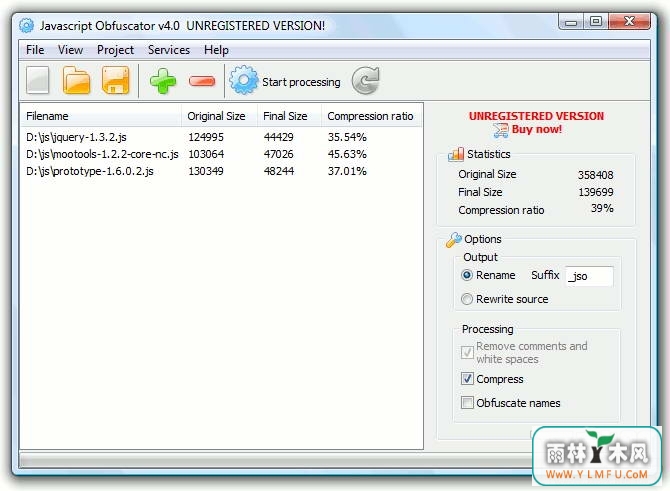This screenshot has height=491, width=670.
Task: Open the Services menu
Action: tap(169, 50)
